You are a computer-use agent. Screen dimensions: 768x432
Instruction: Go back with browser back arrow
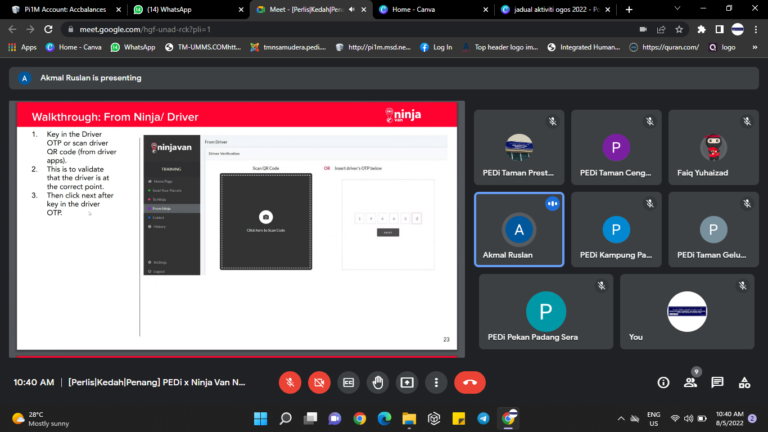(12, 29)
